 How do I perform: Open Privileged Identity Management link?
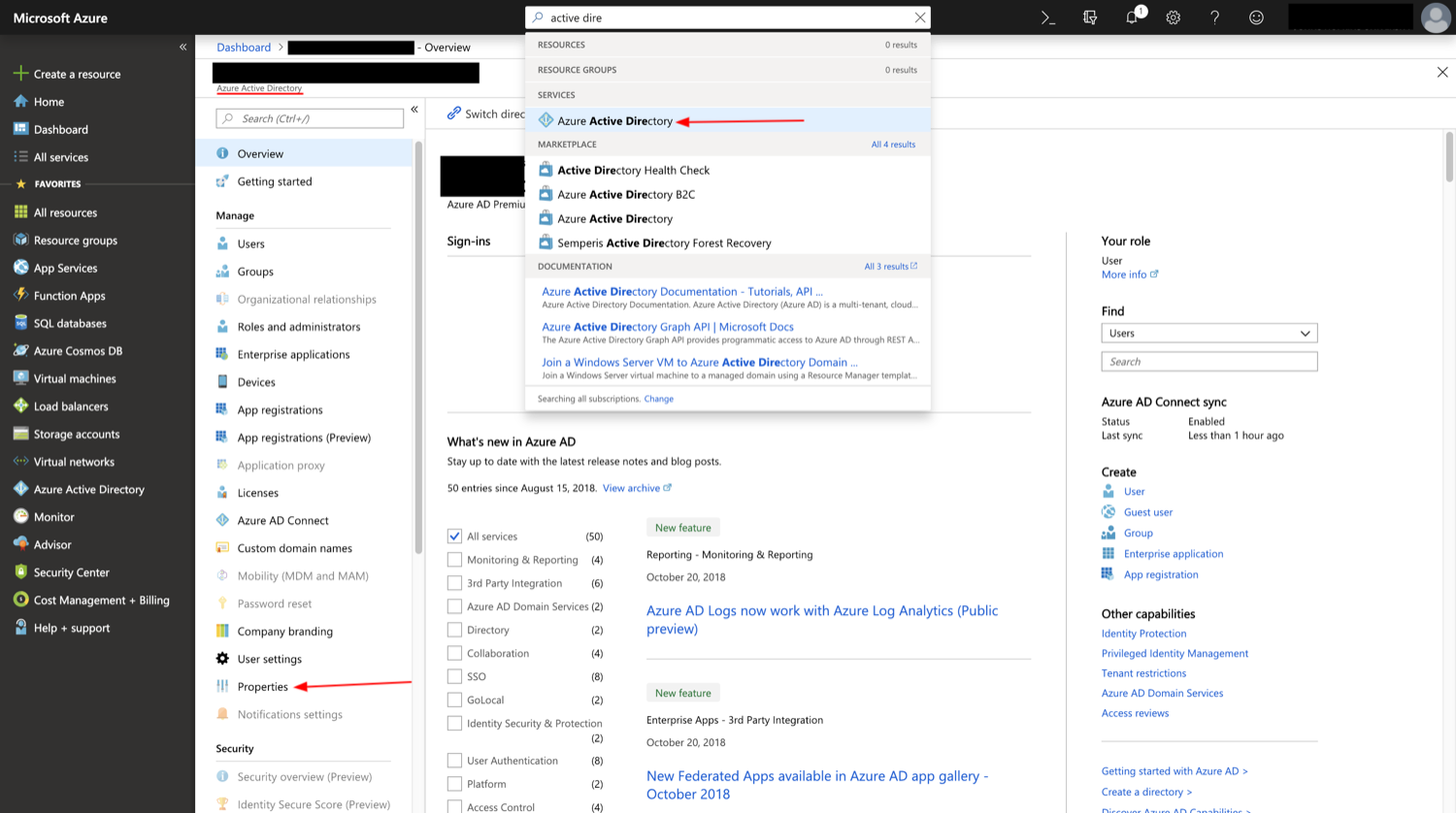[x=1175, y=654]
